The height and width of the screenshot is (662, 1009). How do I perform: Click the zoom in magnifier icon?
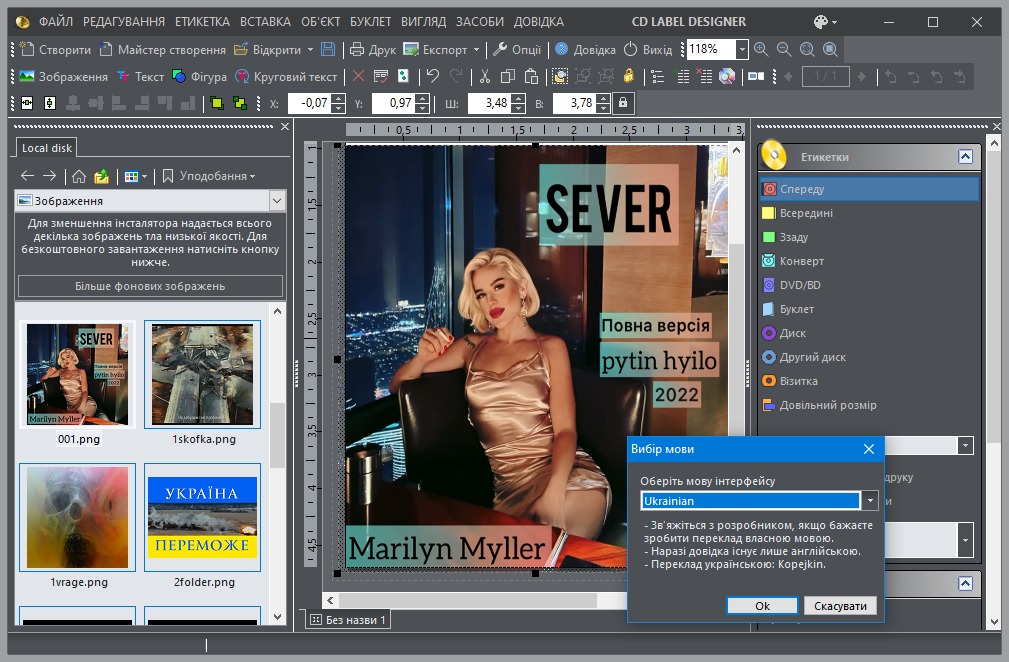pos(761,50)
